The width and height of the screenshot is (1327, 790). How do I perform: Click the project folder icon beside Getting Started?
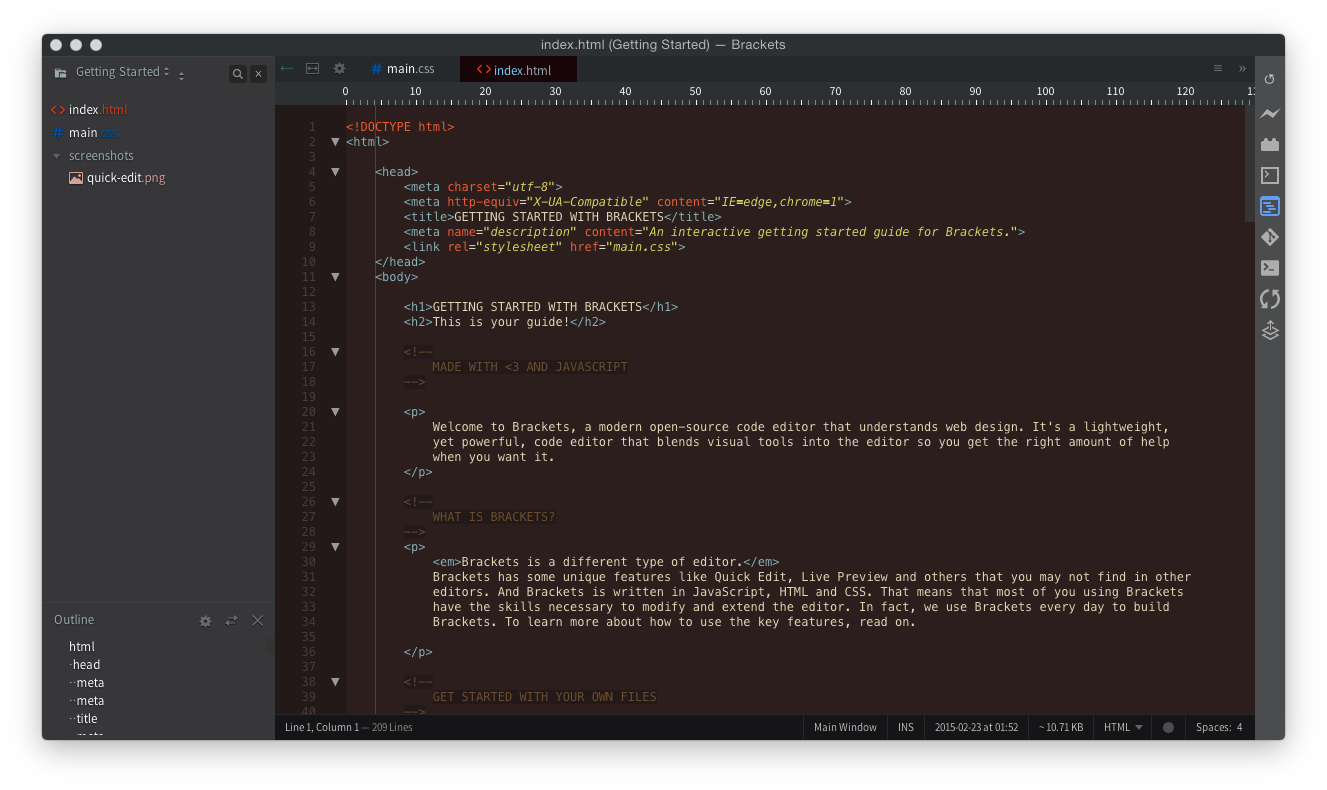coord(61,72)
